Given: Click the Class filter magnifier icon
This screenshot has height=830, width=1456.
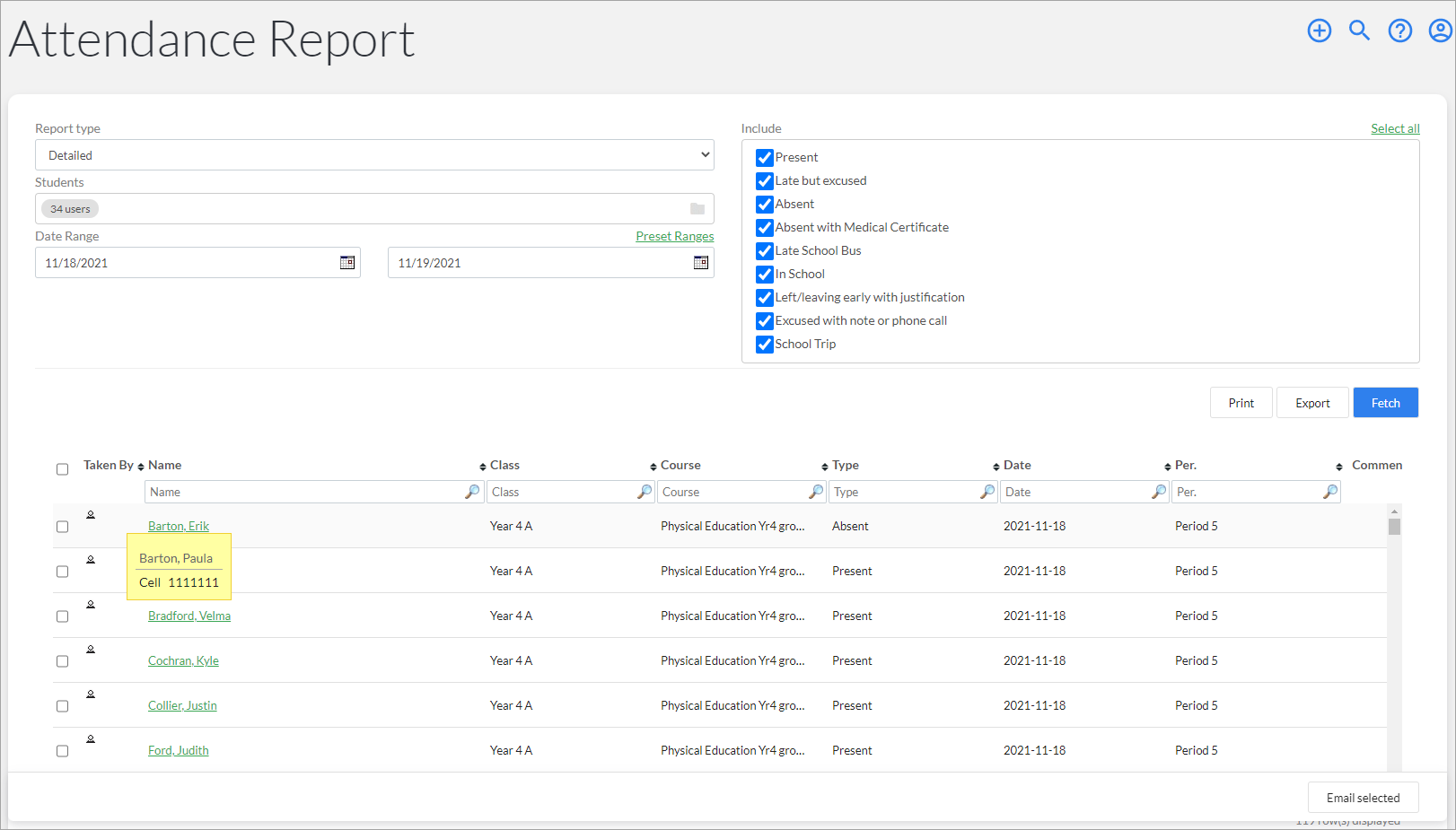Looking at the screenshot, I should [x=645, y=492].
